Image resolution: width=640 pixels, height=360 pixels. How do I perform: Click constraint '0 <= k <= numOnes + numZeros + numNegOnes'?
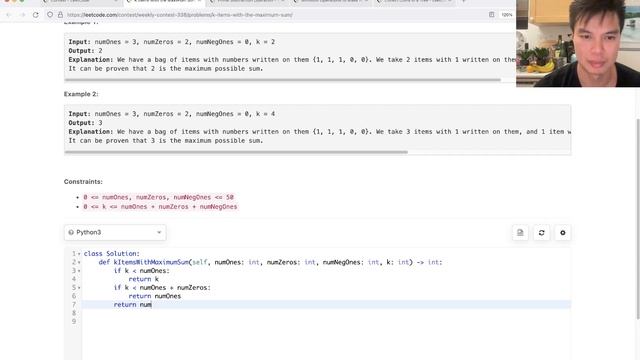[x=160, y=207]
